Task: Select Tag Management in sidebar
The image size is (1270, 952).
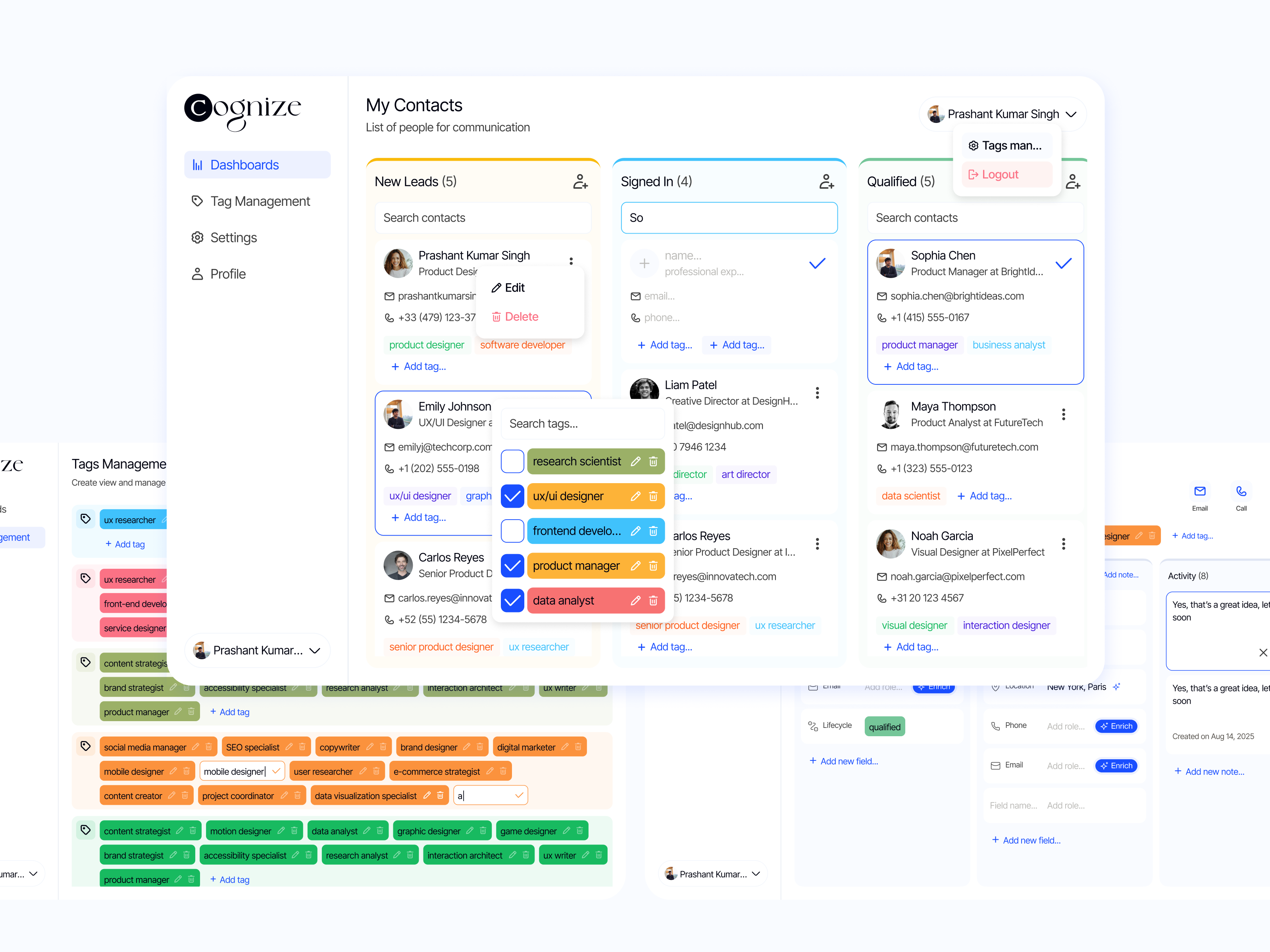Action: pyautogui.click(x=260, y=202)
